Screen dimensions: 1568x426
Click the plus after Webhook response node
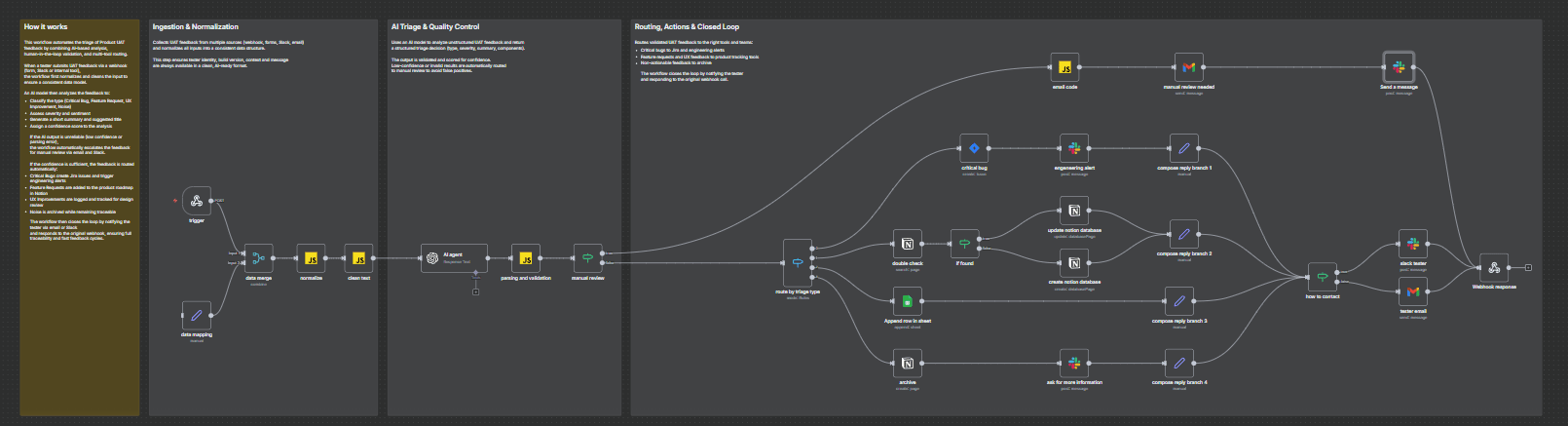point(1528,267)
